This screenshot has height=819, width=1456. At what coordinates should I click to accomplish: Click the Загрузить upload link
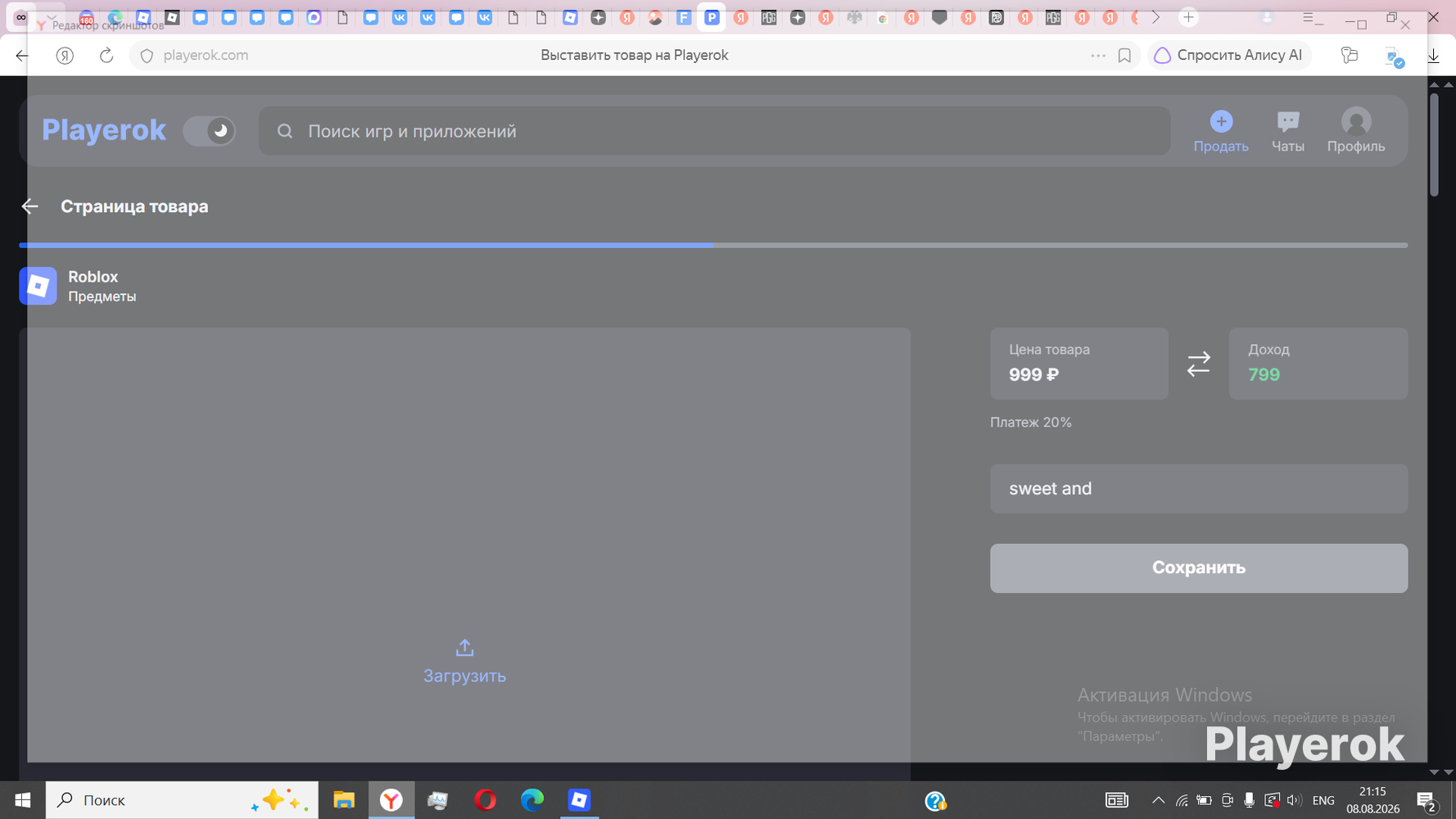[x=464, y=676]
